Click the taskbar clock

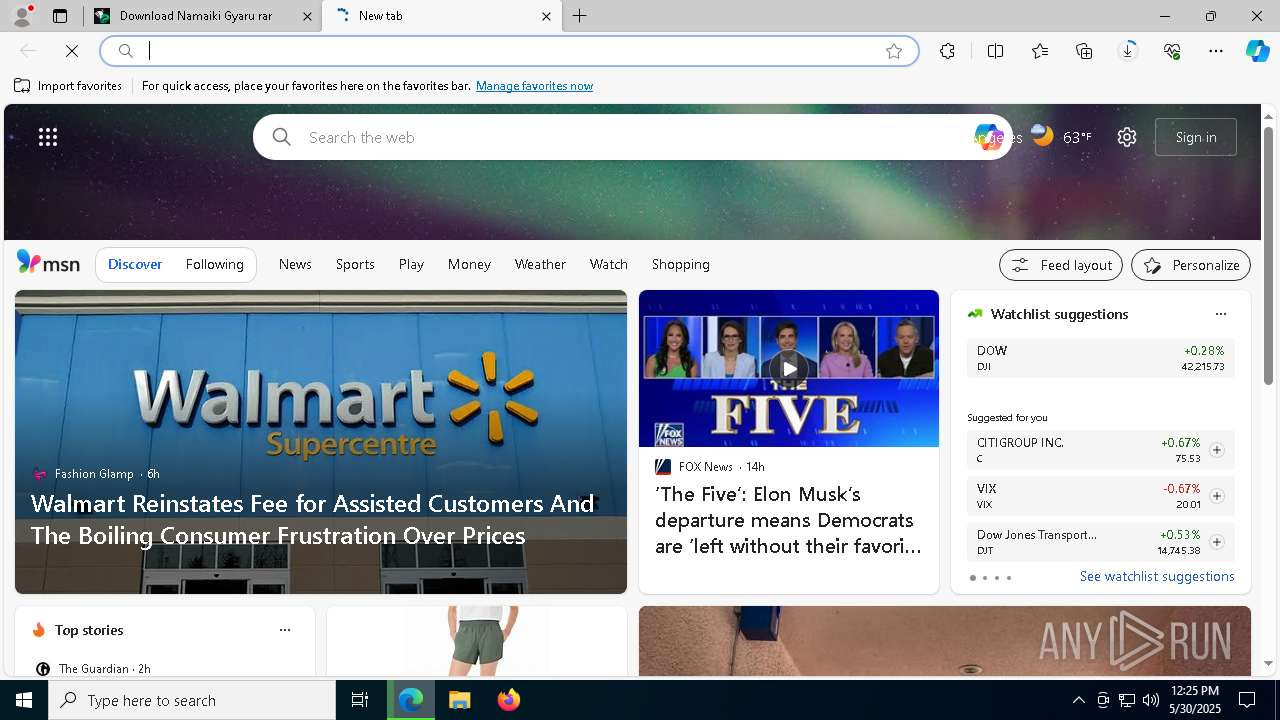pos(1194,700)
